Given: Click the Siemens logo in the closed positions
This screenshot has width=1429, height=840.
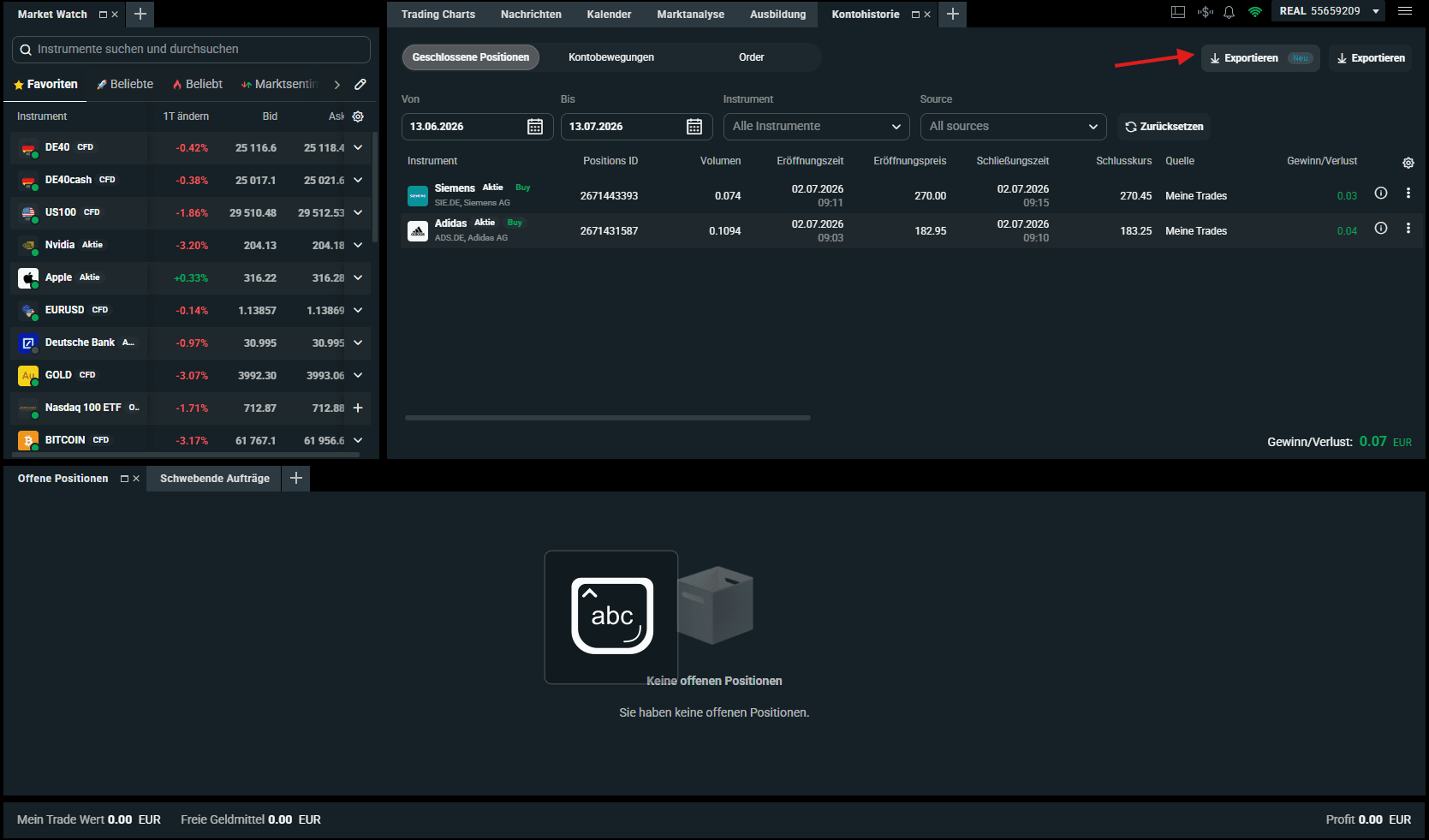Looking at the screenshot, I should 418,196.
